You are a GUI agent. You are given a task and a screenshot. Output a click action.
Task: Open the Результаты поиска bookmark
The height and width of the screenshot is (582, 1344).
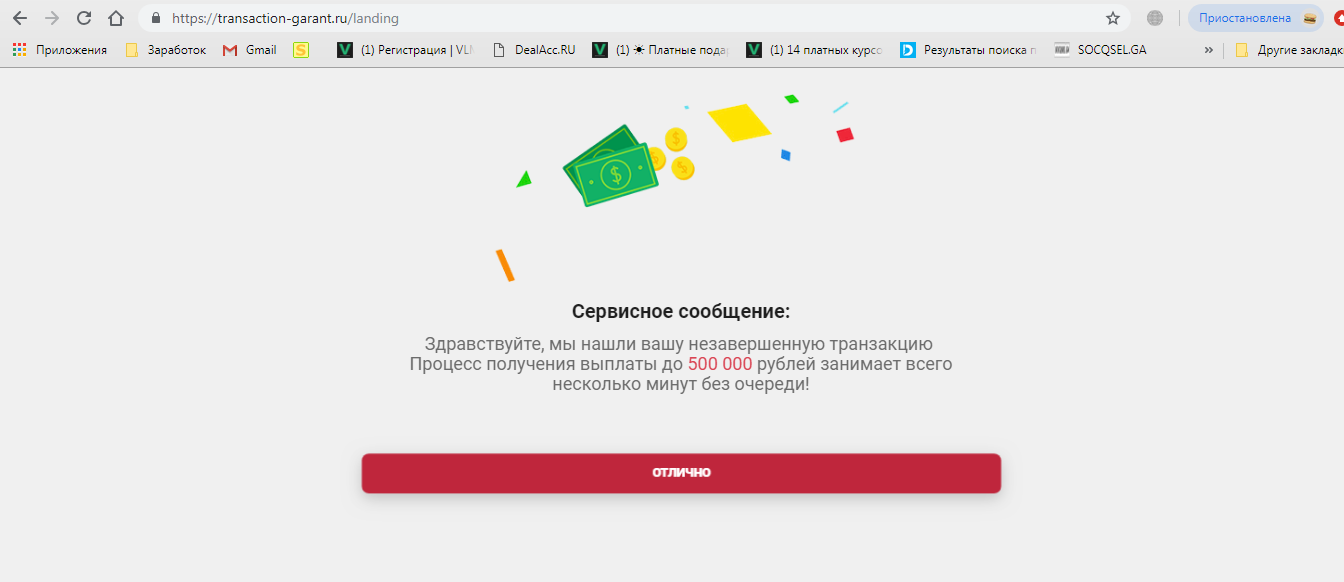click(x=970, y=50)
